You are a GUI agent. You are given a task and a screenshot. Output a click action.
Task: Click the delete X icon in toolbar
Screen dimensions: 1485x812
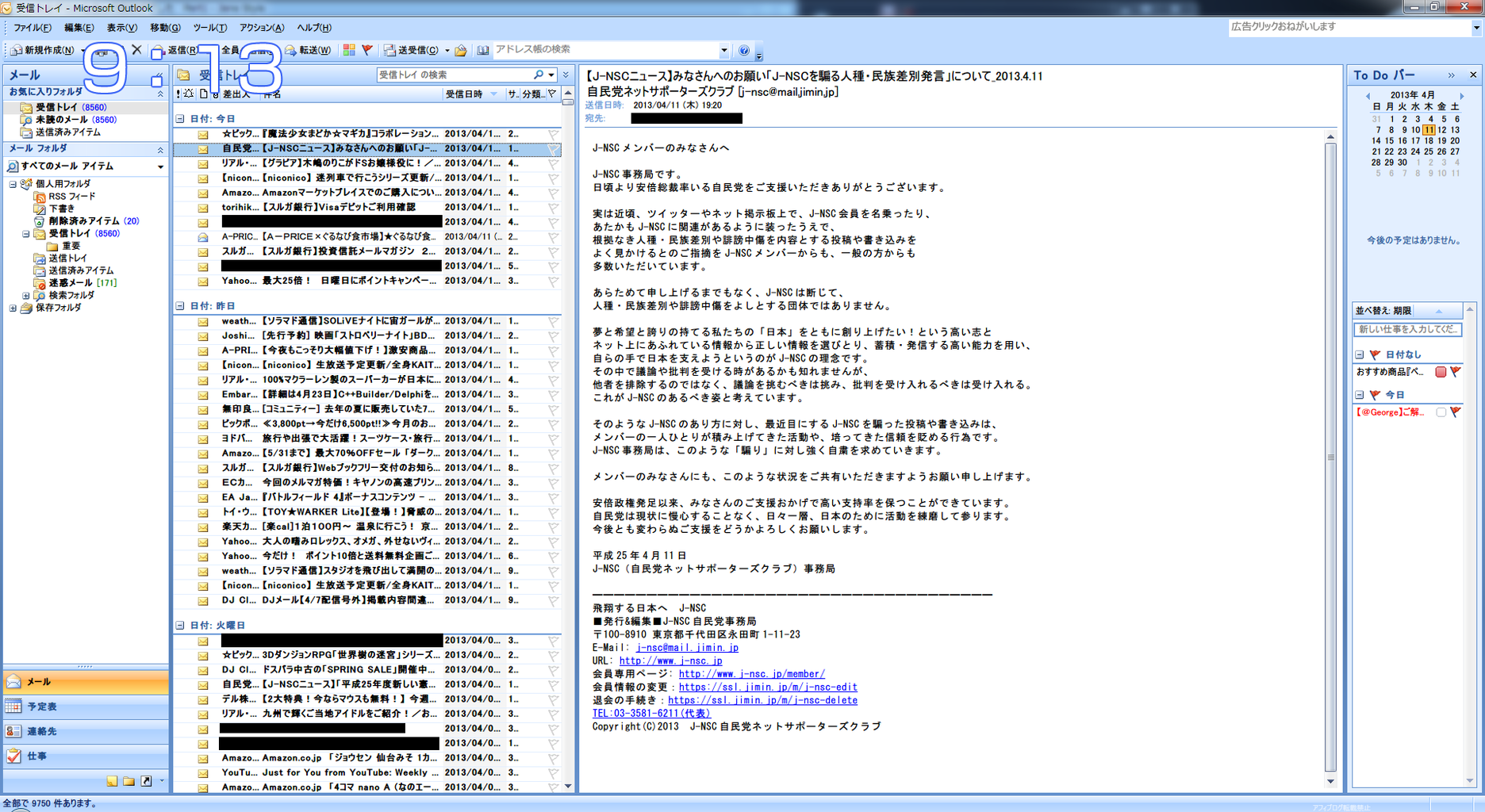click(136, 50)
